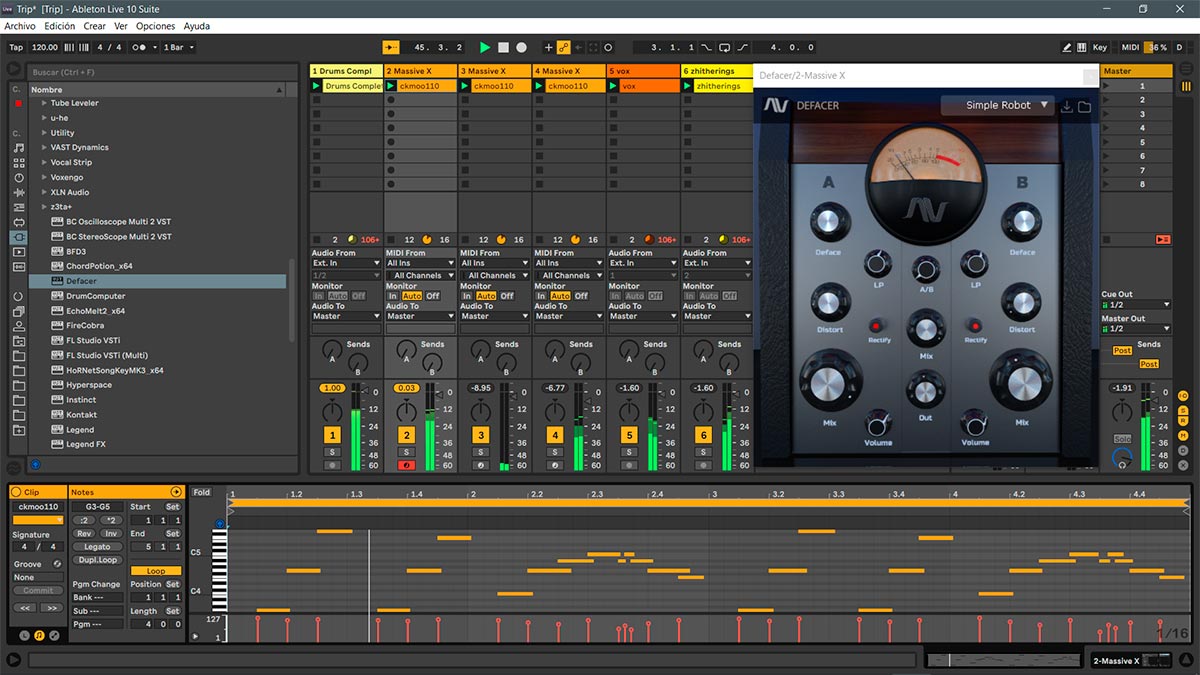Toggle the Computer MIDI Keyboard icon
Screen dimensions: 1200x675
tap(1082, 47)
